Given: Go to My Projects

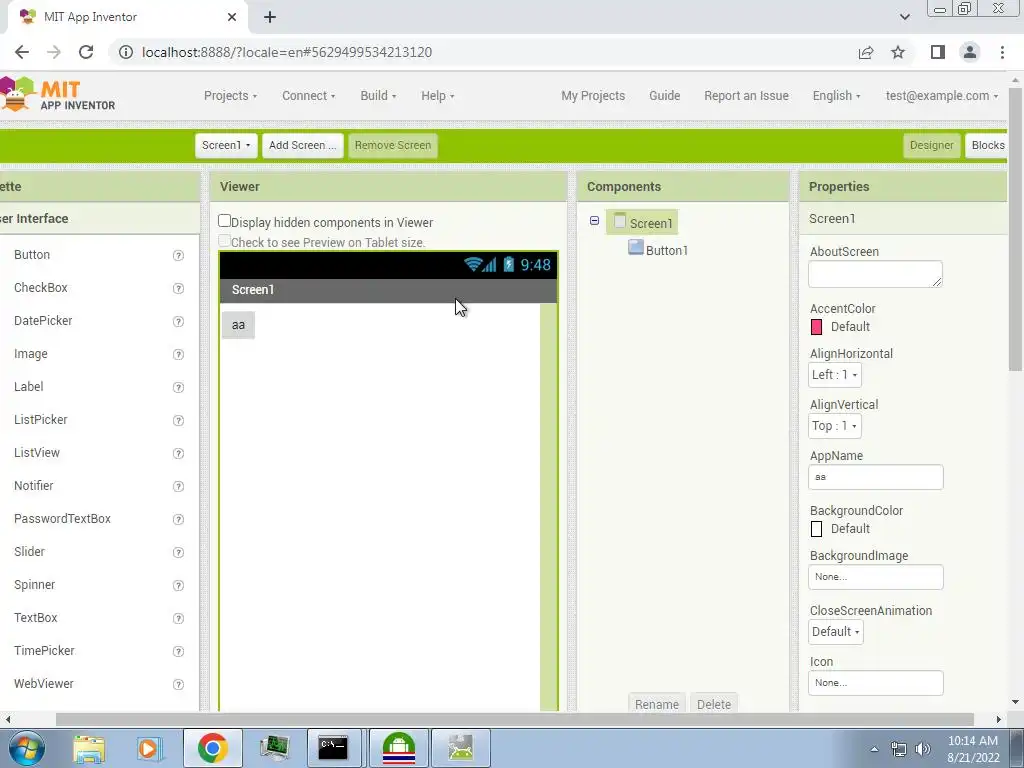Looking at the screenshot, I should 593,95.
